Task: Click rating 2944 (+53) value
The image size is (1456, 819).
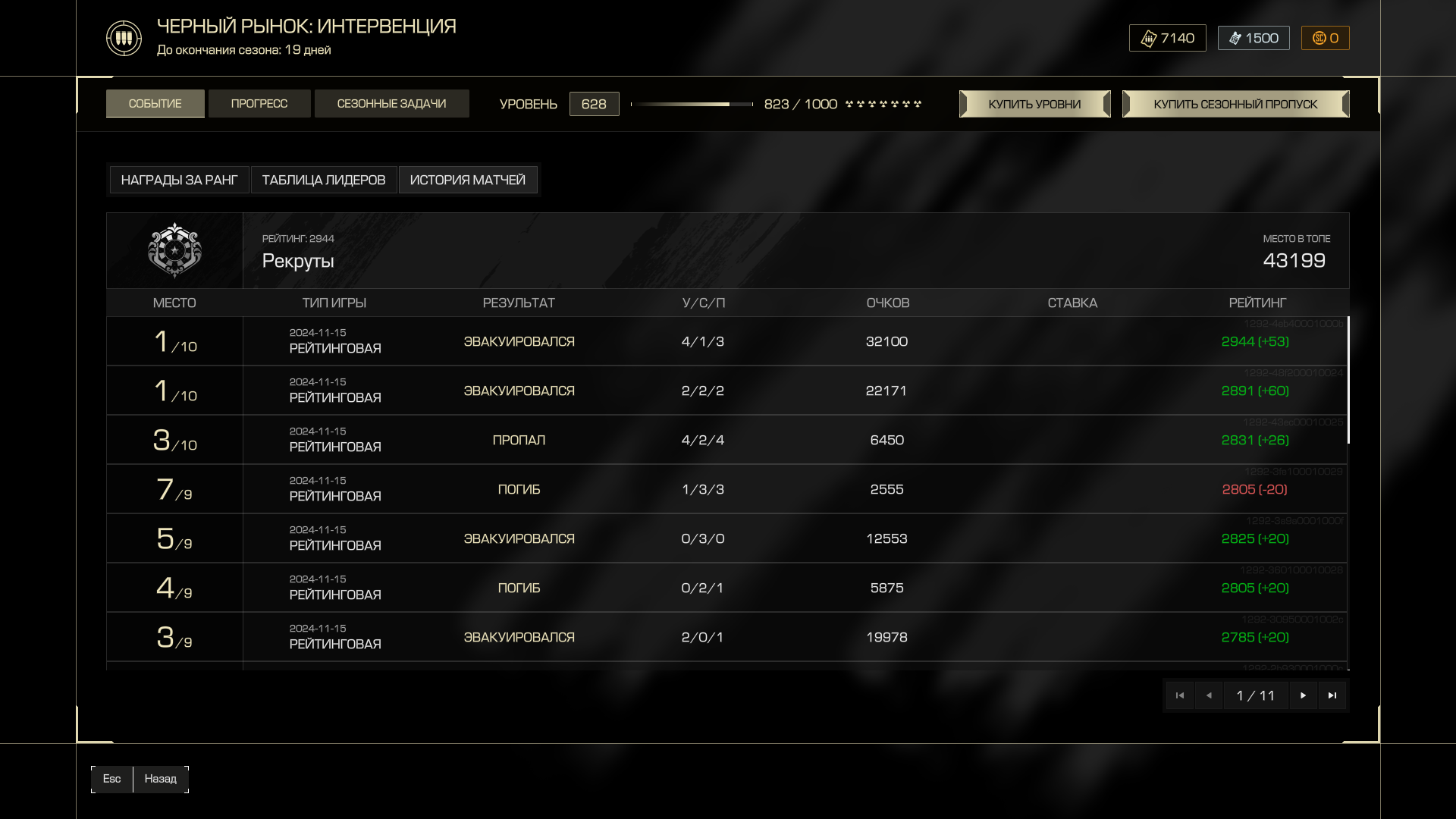Action: 1255,341
